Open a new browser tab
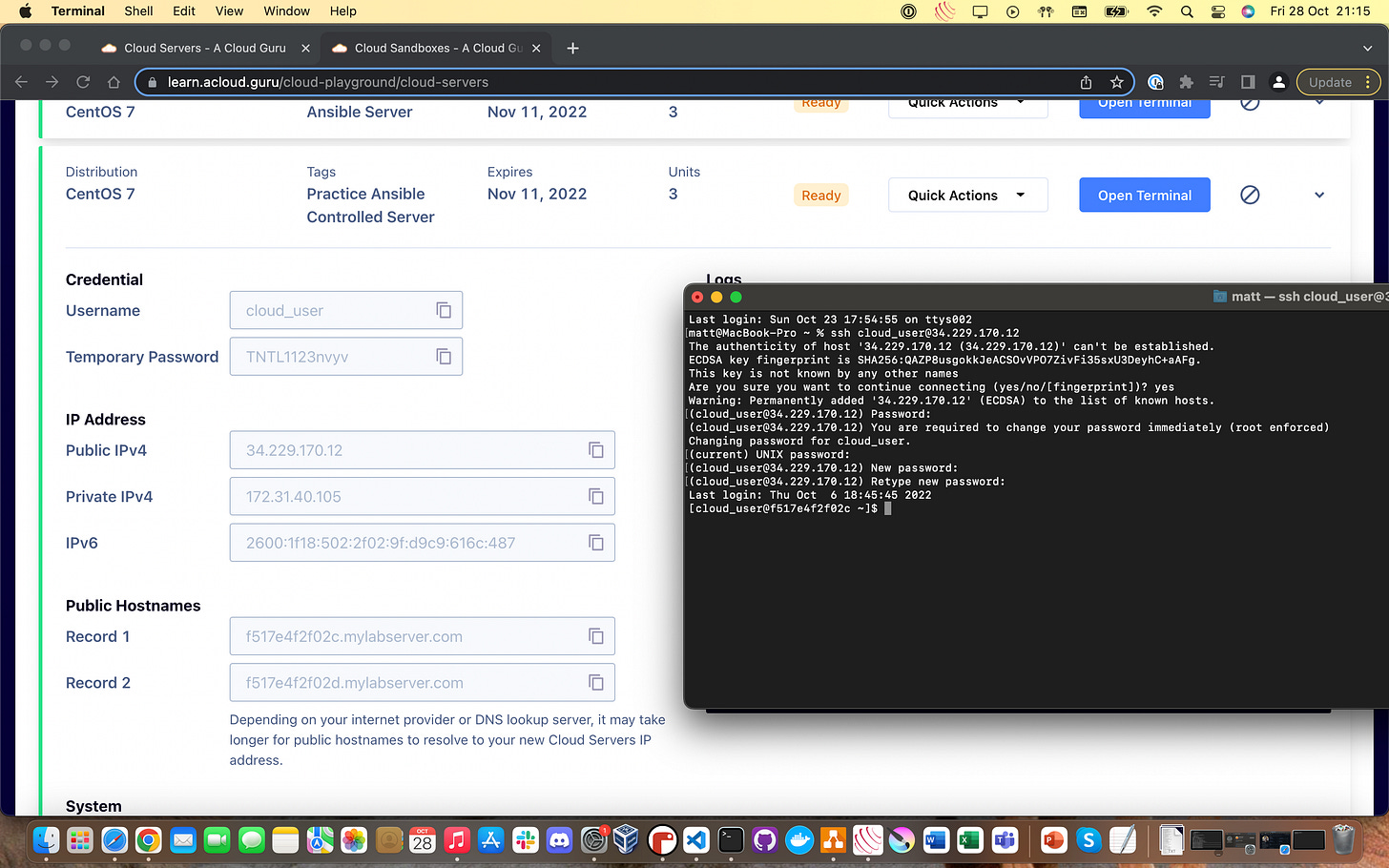 (572, 48)
